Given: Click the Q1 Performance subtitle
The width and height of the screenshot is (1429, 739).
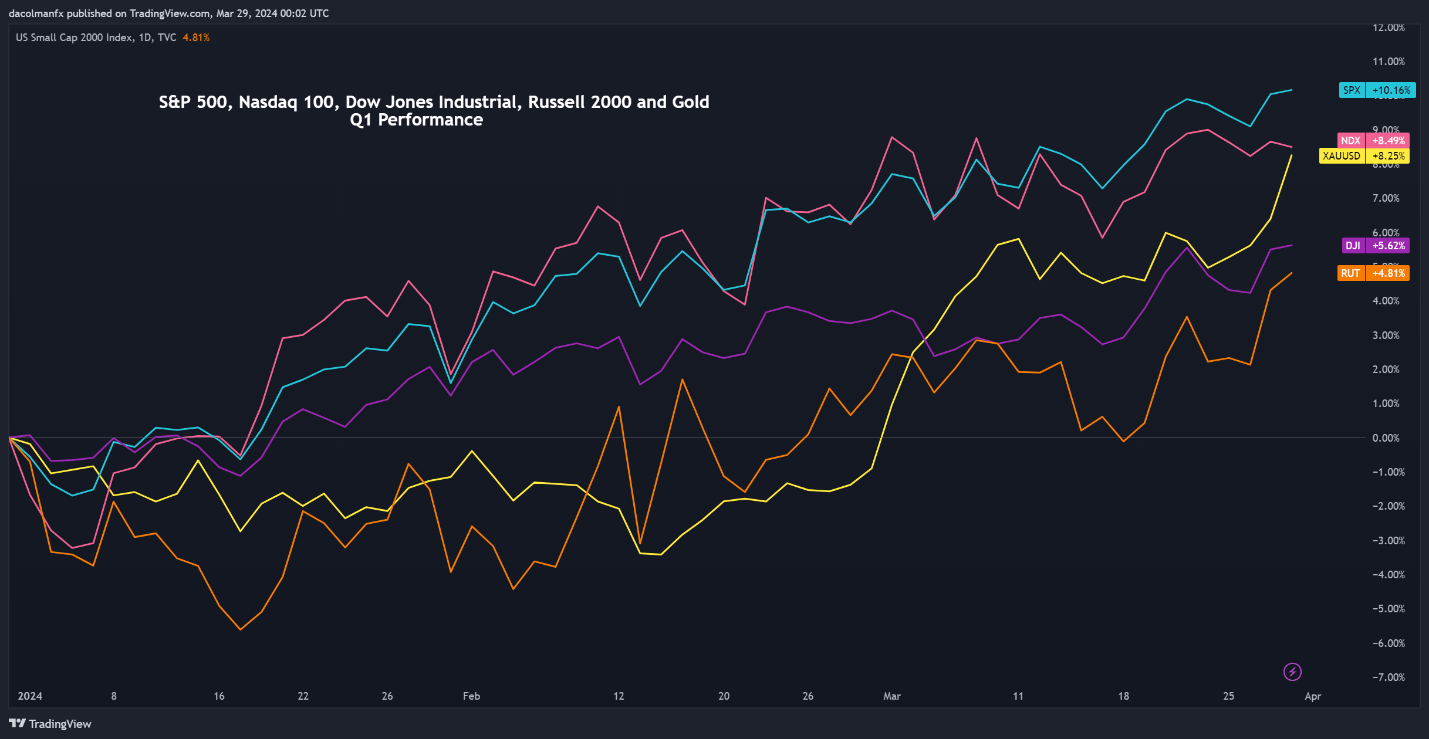Looking at the screenshot, I should pyautogui.click(x=416, y=120).
